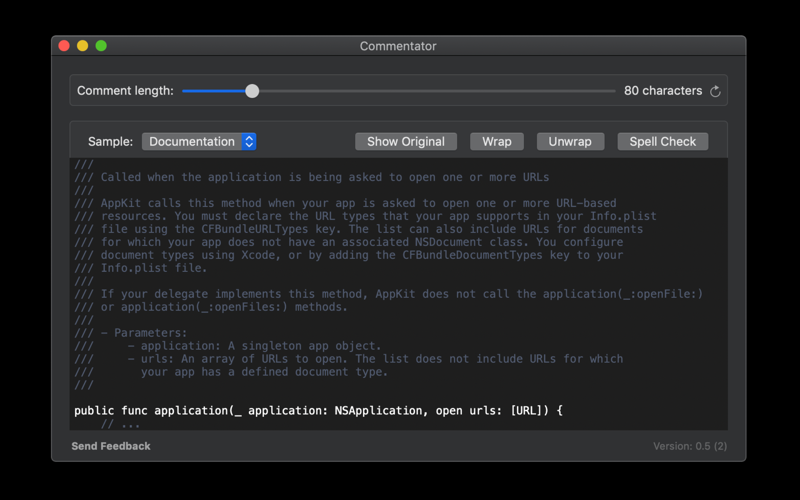Minimize the window with the yellow button
The height and width of the screenshot is (500, 800).
tap(83, 46)
